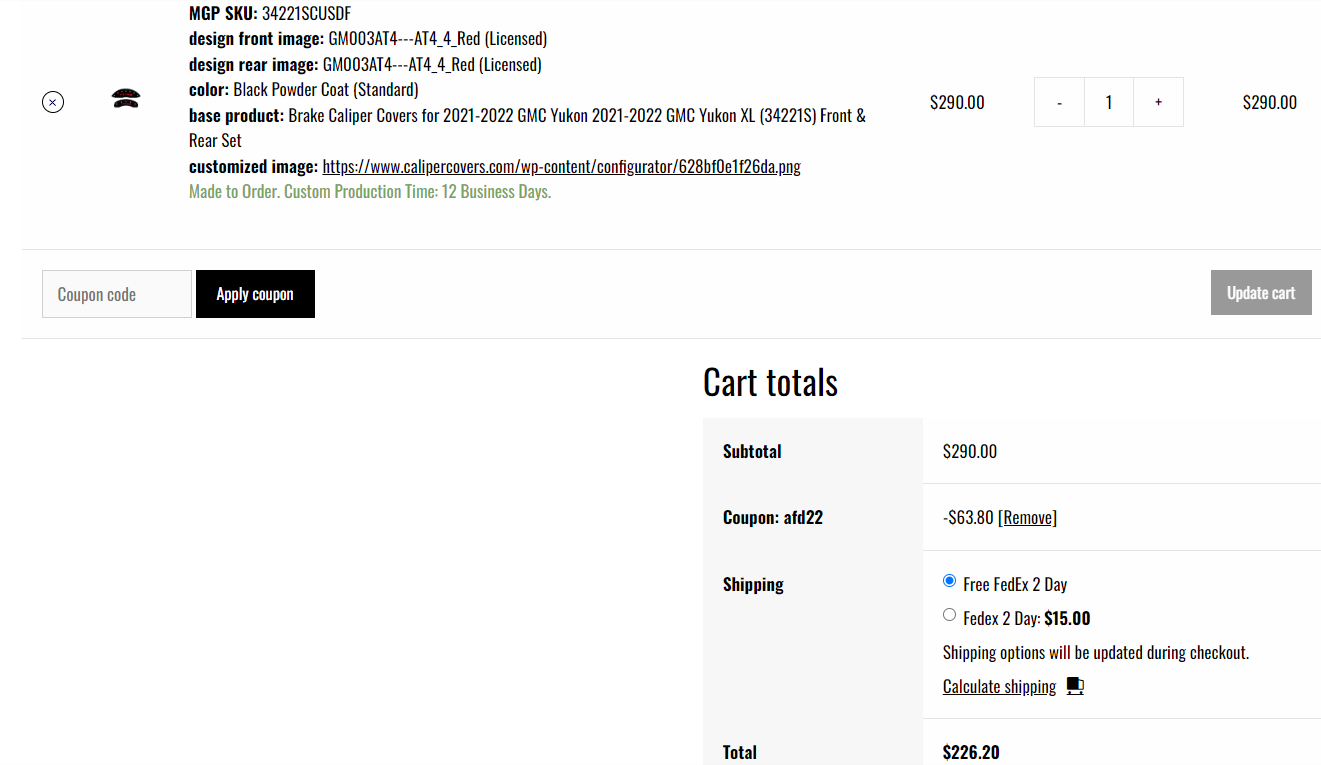Click the Free FedEx 2 Day label
This screenshot has width=1321, height=765.
[x=1015, y=584]
